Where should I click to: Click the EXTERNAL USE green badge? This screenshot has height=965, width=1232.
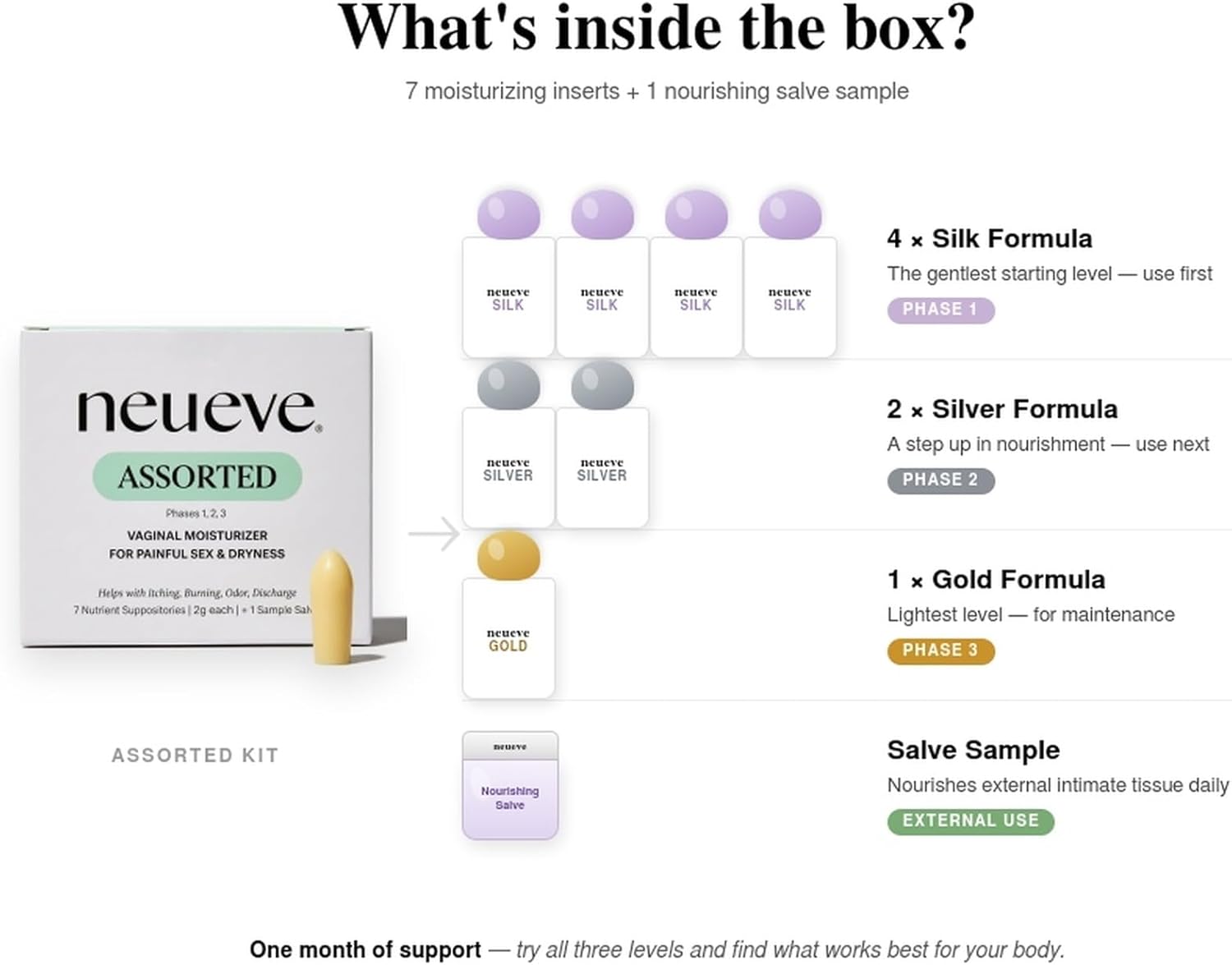(x=970, y=821)
